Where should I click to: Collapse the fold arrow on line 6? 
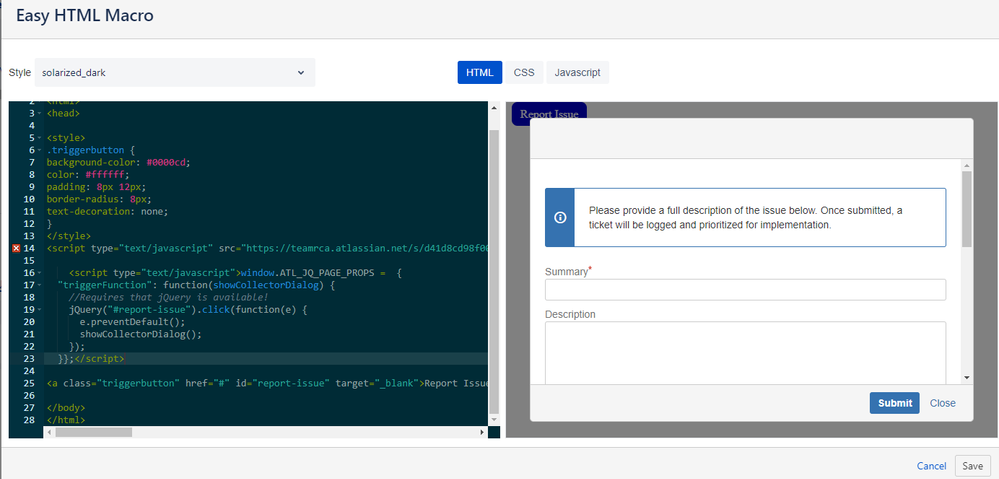coord(40,150)
